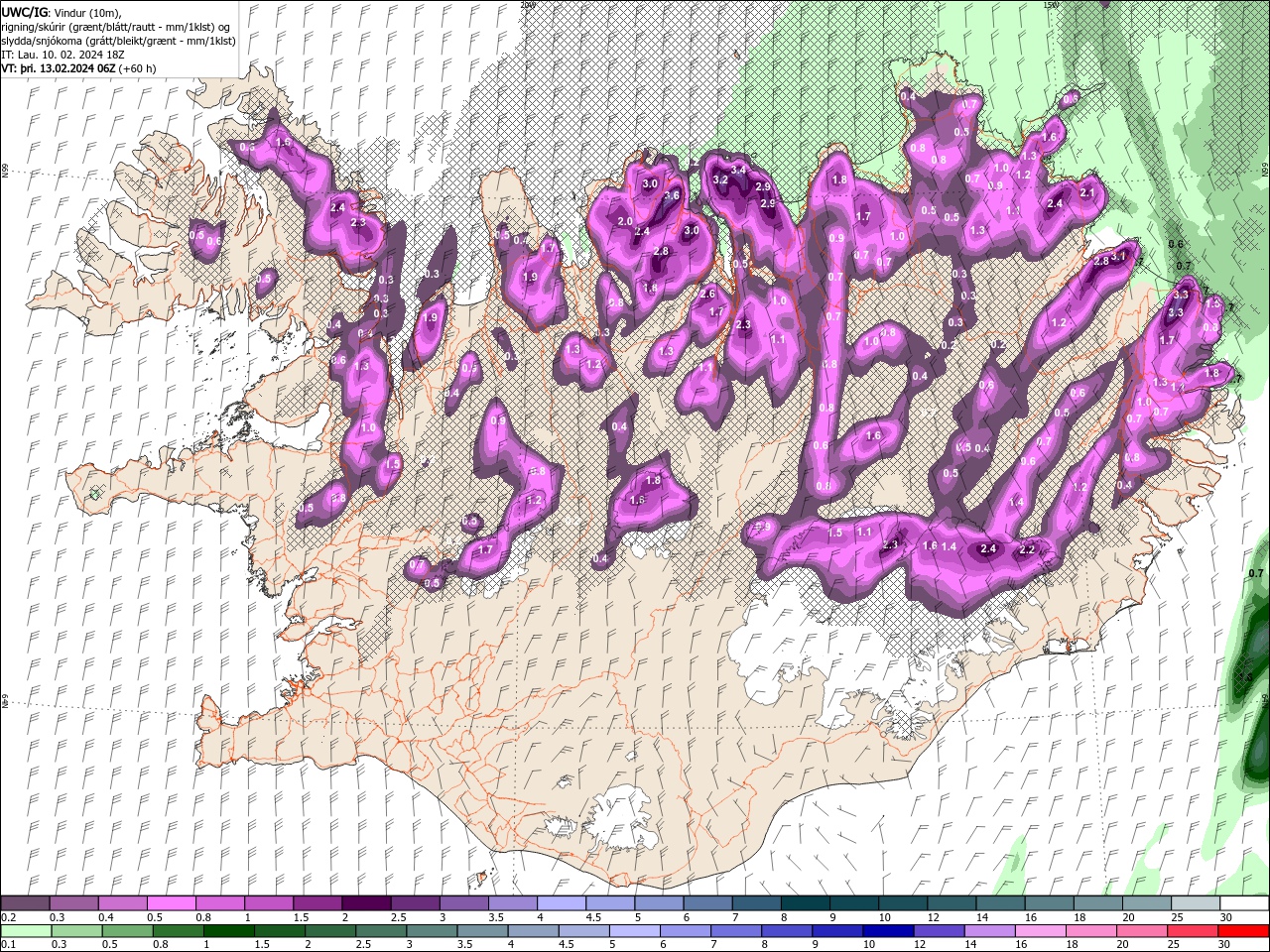
Task: Click the '0.2' label in the upper legend
Action: point(8,917)
